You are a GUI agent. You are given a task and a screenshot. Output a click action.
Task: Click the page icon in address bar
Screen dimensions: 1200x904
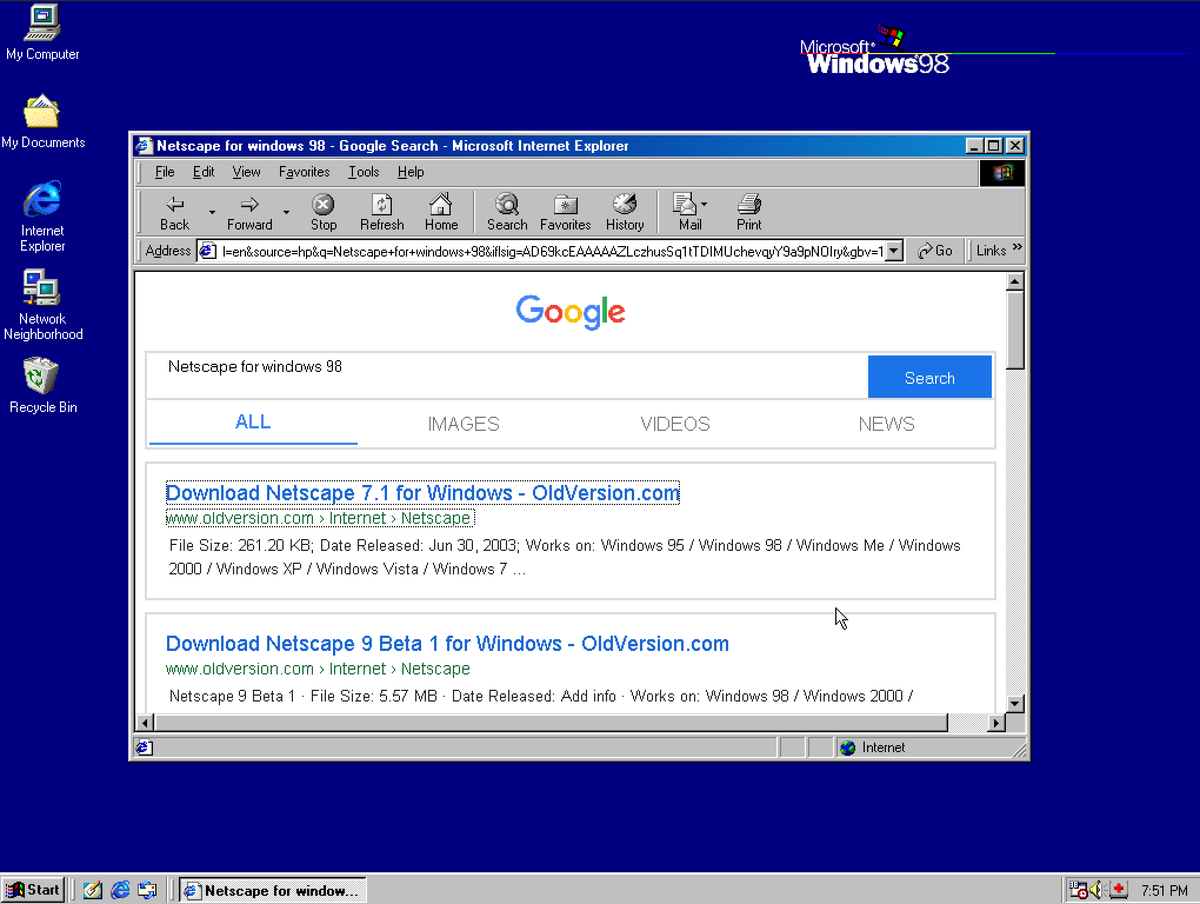pyautogui.click(x=208, y=251)
